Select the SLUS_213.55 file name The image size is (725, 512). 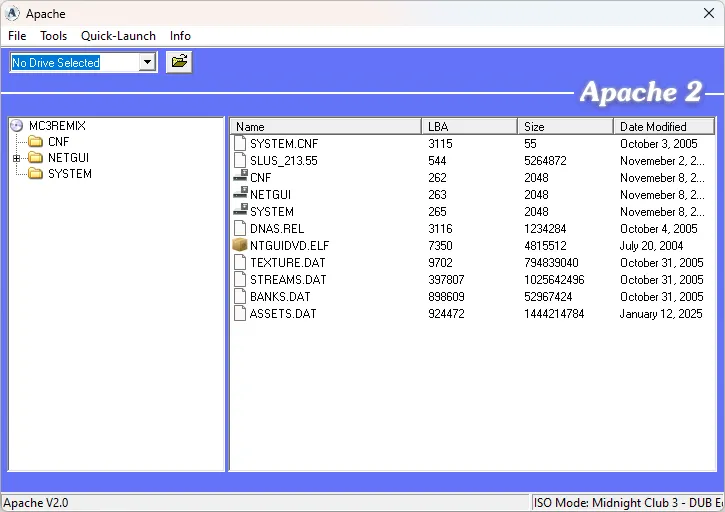(x=283, y=161)
